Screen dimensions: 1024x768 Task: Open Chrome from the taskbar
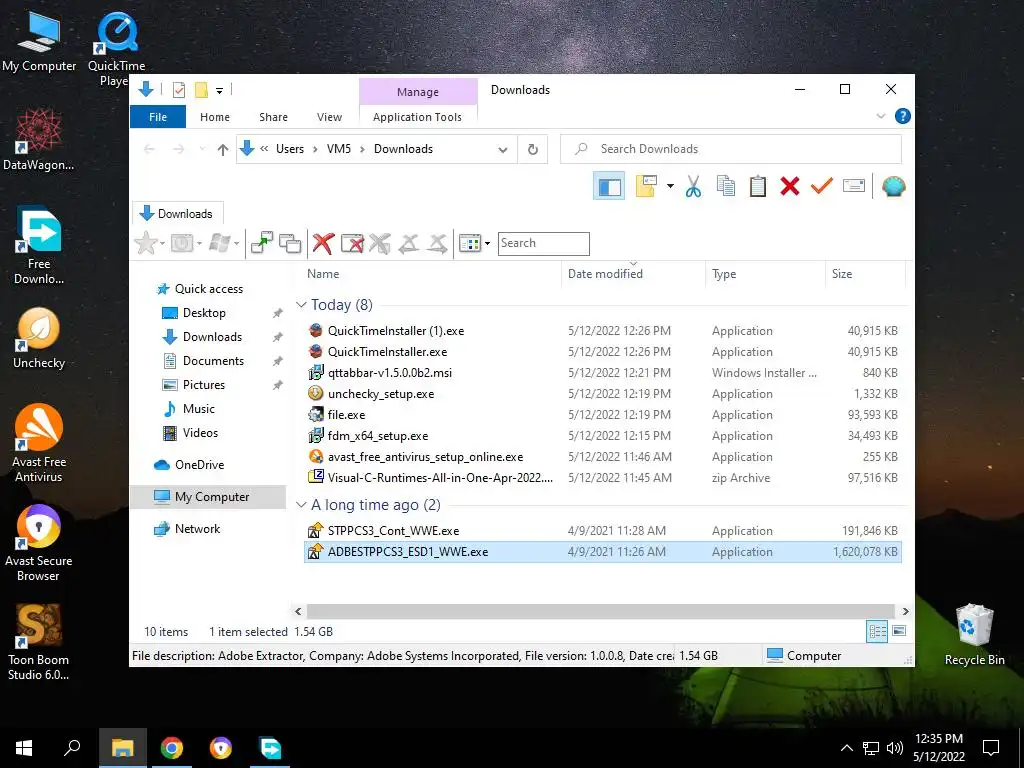click(x=172, y=748)
